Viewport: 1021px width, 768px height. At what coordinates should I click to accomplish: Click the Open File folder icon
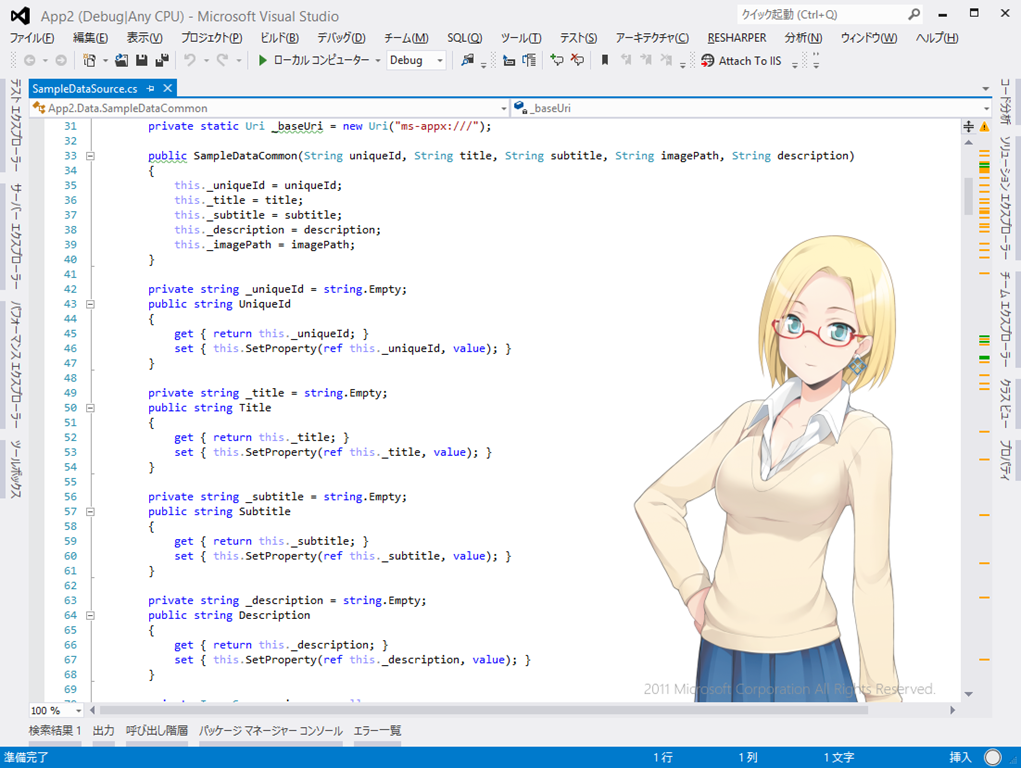click(121, 61)
